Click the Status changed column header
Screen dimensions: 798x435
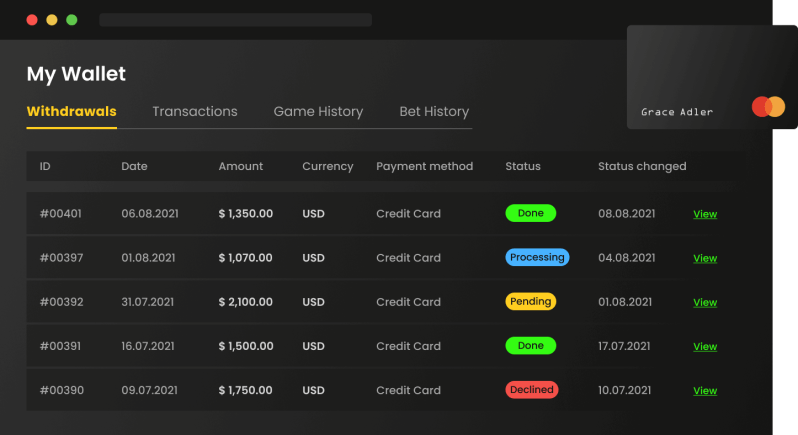pos(642,166)
